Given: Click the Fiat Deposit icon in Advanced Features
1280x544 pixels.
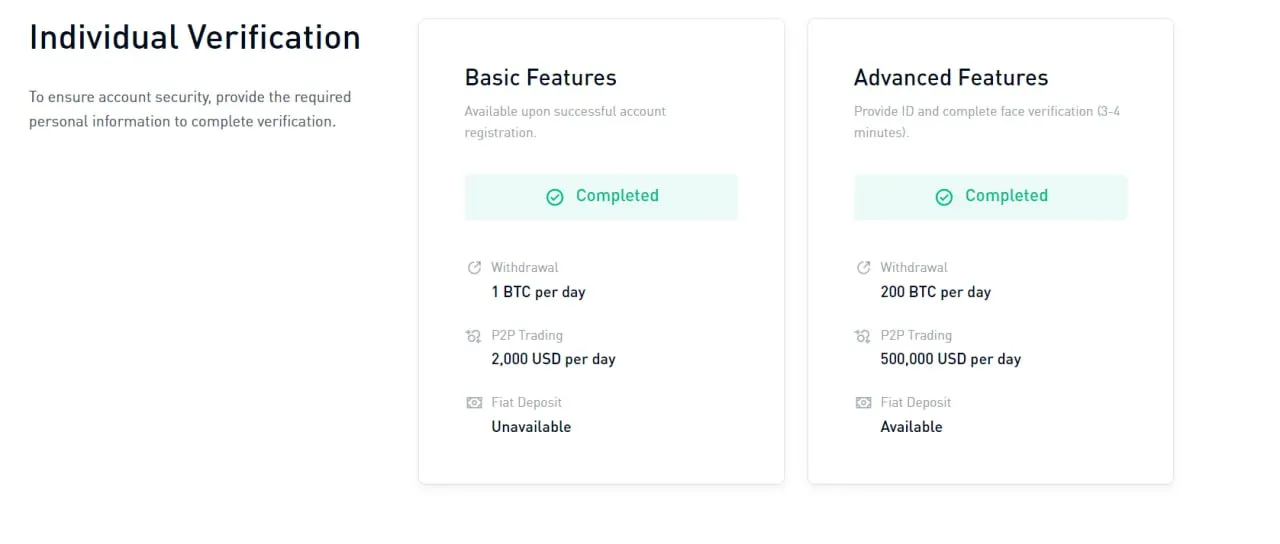Looking at the screenshot, I should [863, 403].
